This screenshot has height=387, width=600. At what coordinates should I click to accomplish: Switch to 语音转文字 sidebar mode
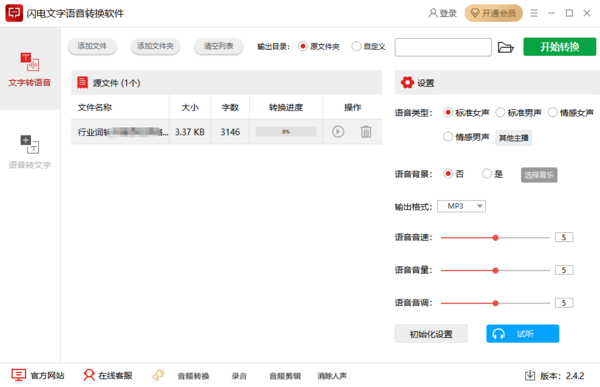coord(29,152)
